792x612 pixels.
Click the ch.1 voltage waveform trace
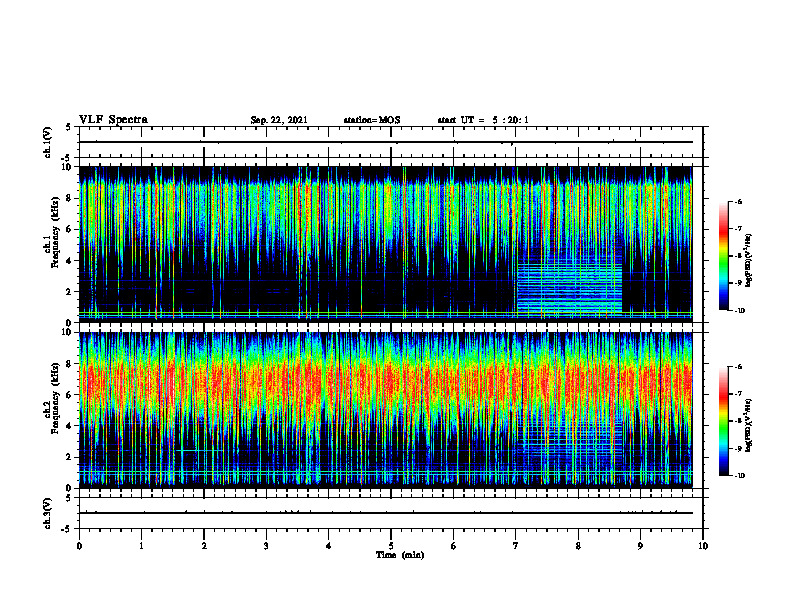tap(386, 142)
